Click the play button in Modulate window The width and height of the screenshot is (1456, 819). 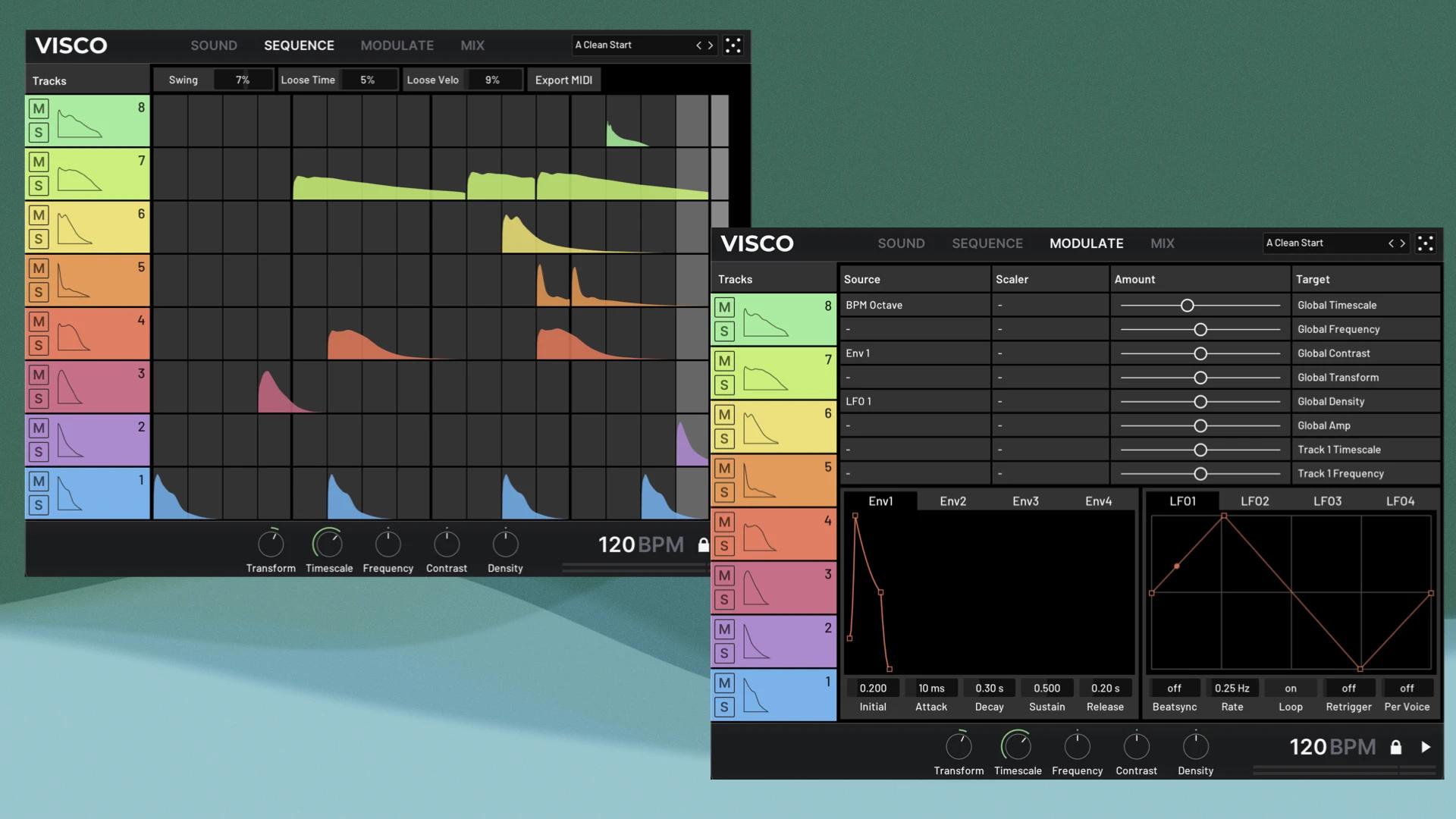1426,747
